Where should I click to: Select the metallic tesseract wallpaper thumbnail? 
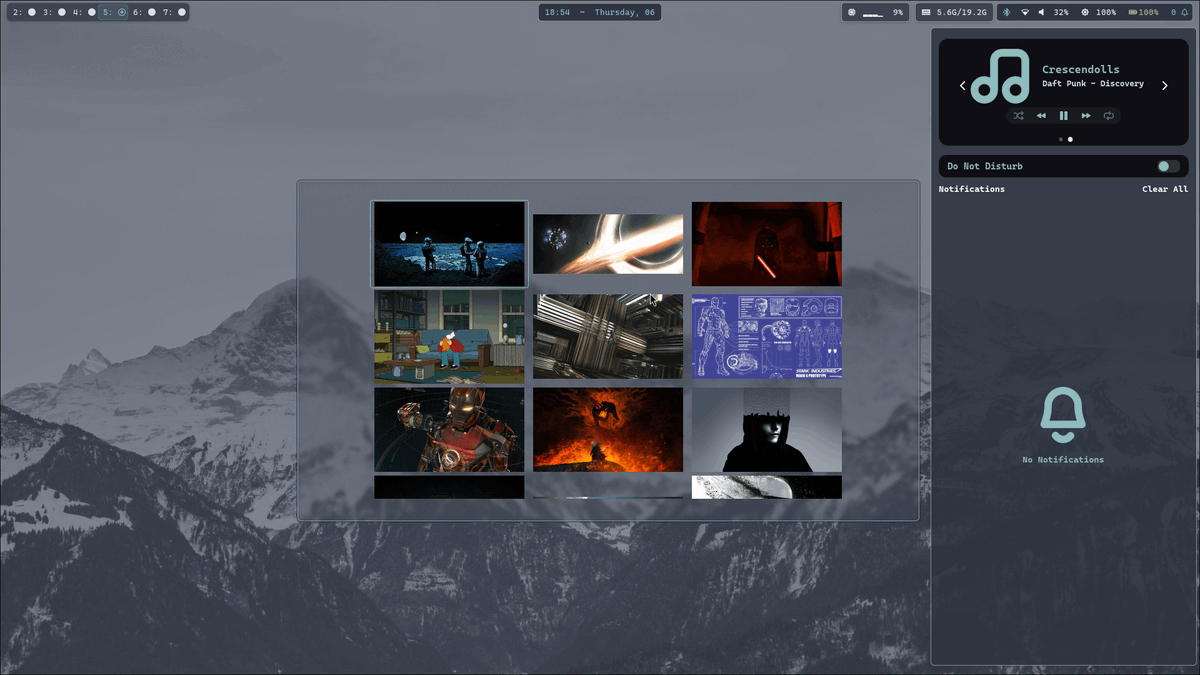608,337
